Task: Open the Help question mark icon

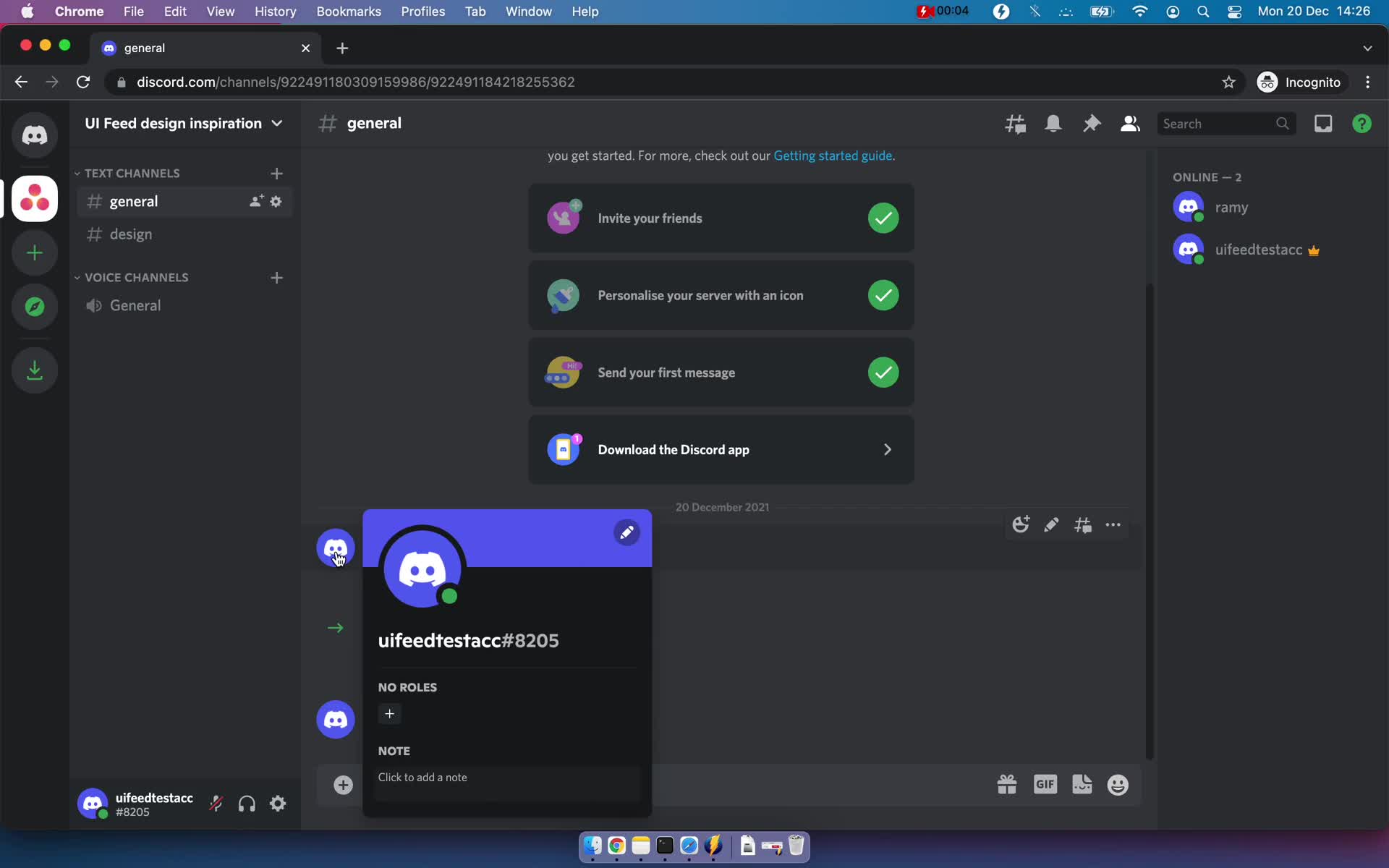Action: pos(1362,124)
